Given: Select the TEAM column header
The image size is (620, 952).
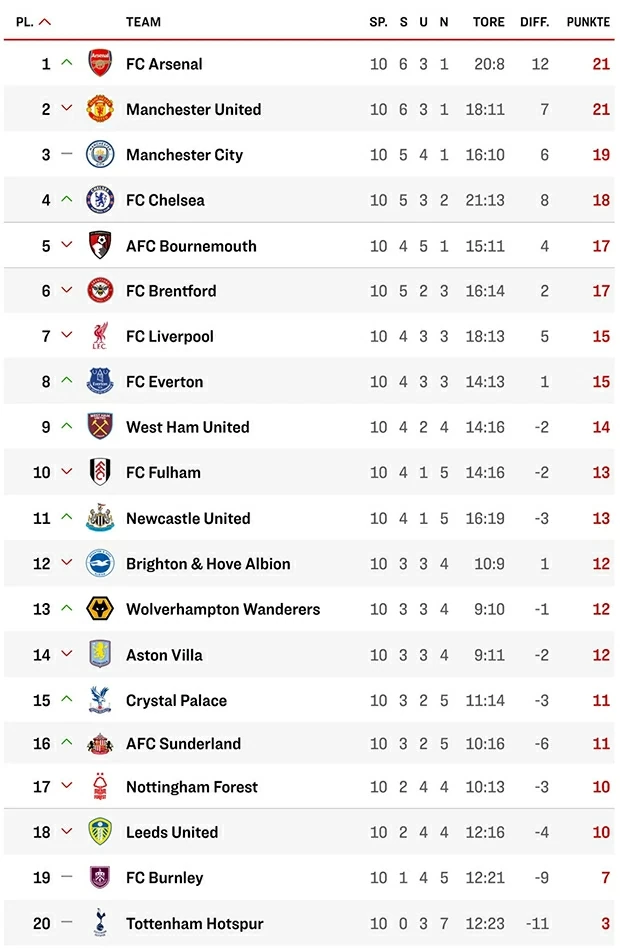Looking at the screenshot, I should click(x=143, y=22).
